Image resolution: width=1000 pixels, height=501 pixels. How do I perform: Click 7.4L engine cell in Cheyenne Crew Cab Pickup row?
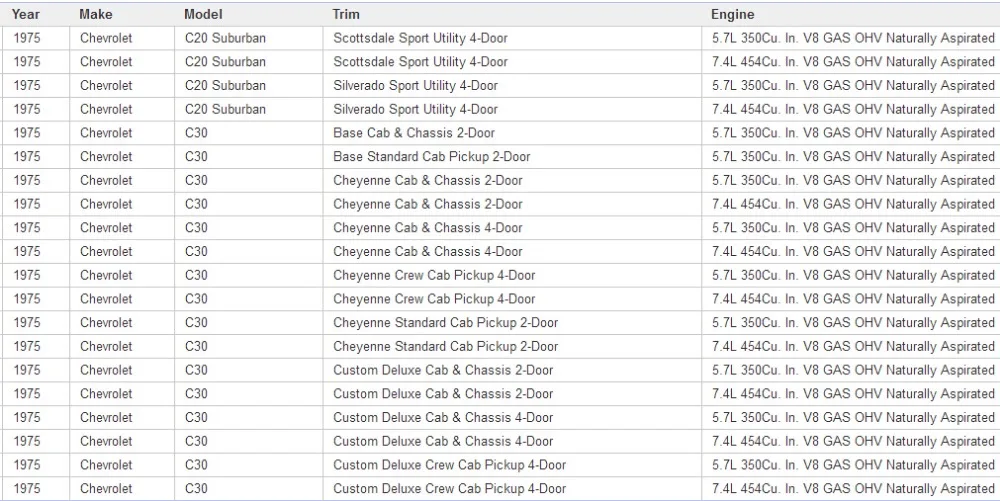pos(853,299)
